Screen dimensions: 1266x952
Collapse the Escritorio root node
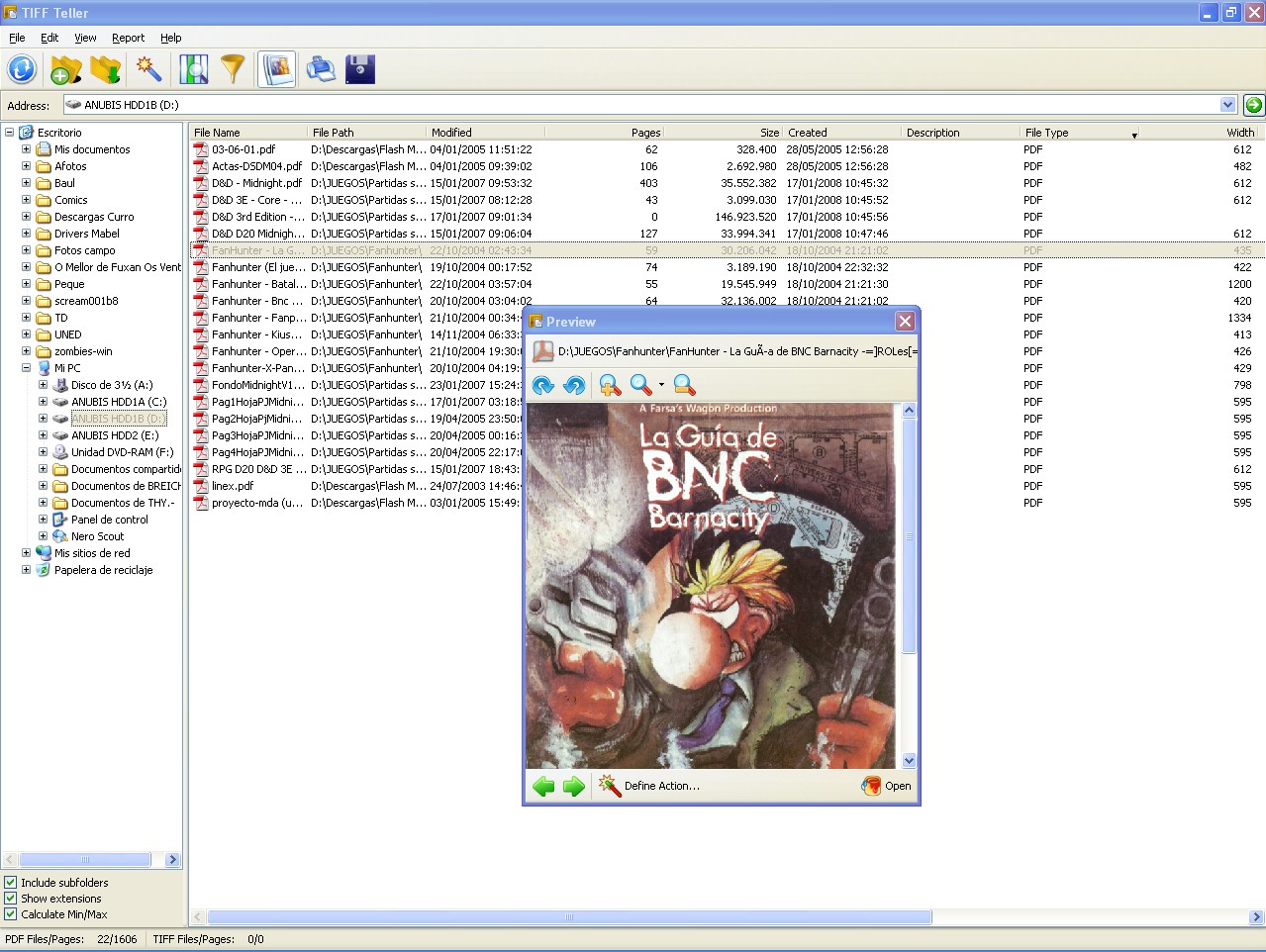10,133
